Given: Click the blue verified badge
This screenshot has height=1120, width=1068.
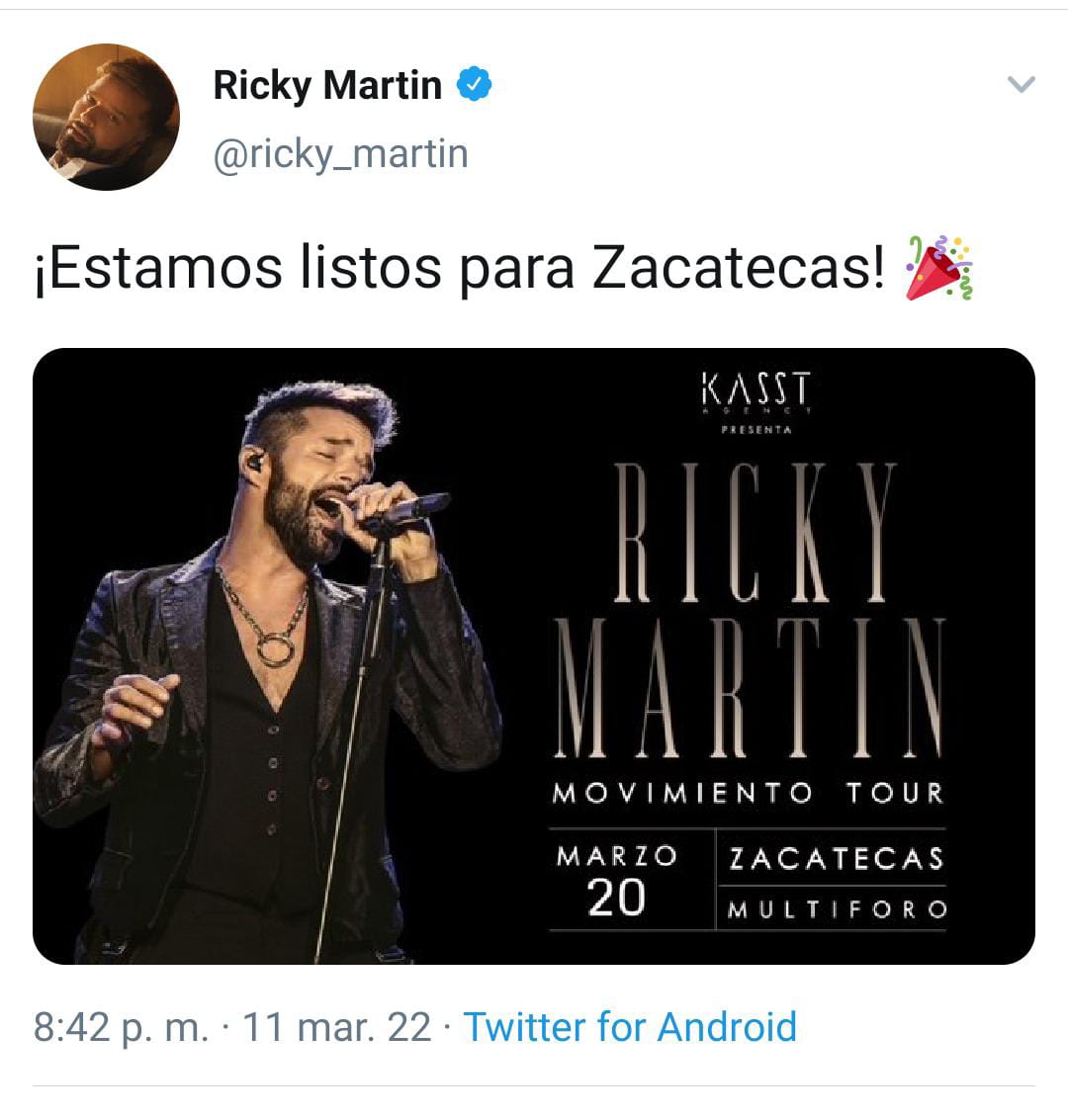Looking at the screenshot, I should click(x=475, y=84).
